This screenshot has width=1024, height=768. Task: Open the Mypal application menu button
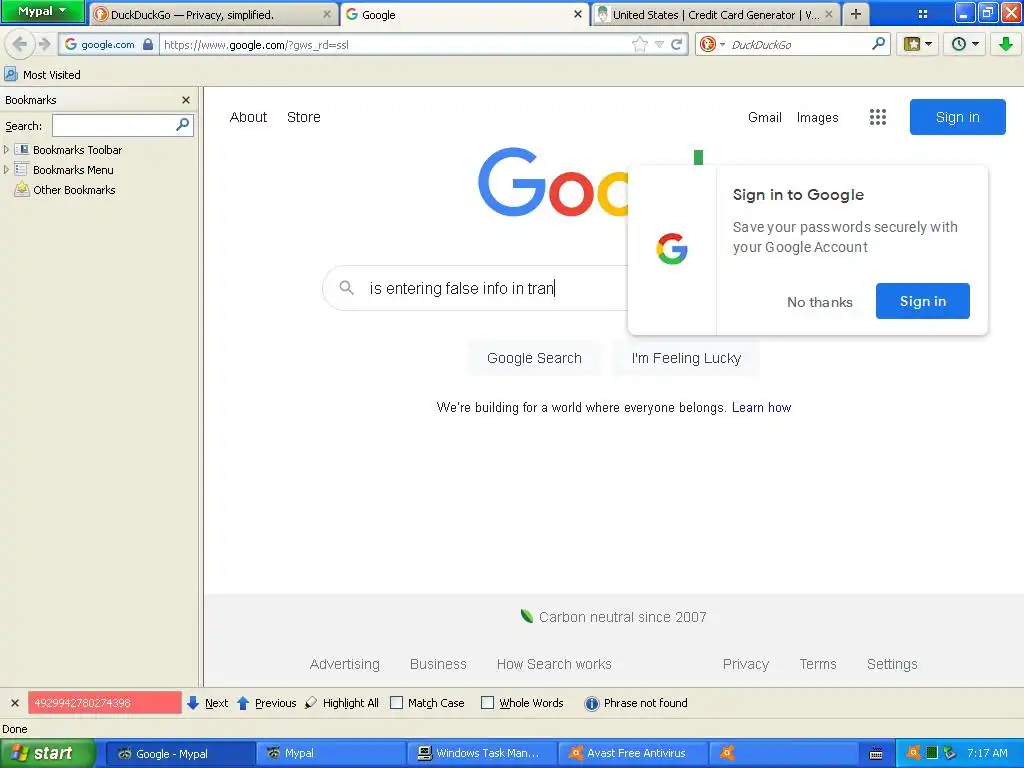[x=43, y=11]
